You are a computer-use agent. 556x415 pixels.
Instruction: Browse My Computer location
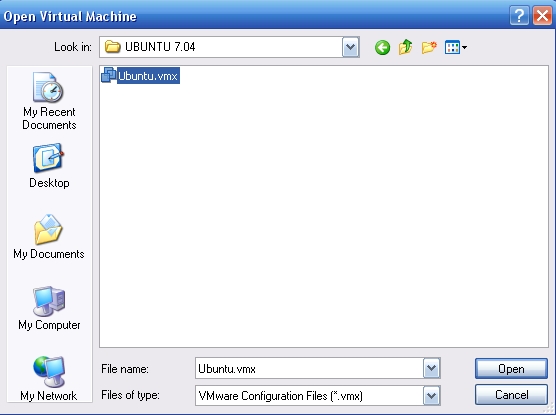(x=49, y=308)
